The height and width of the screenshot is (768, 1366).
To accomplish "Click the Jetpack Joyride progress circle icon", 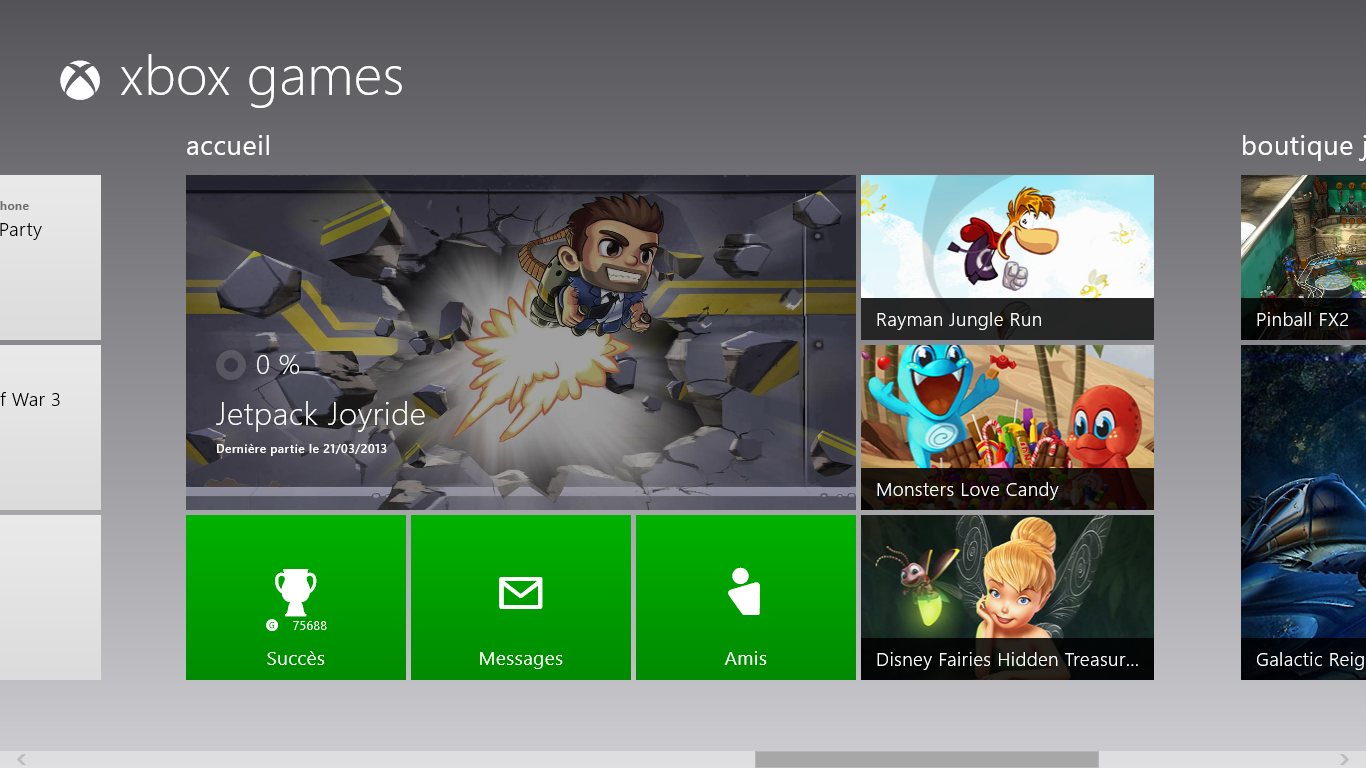I will click(231, 365).
